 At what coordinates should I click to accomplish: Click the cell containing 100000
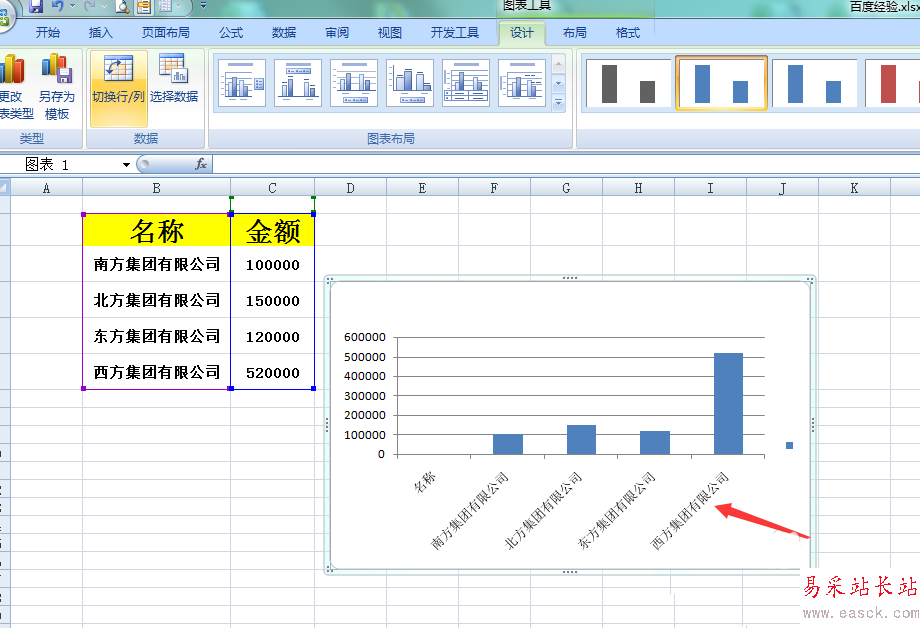click(x=273, y=265)
